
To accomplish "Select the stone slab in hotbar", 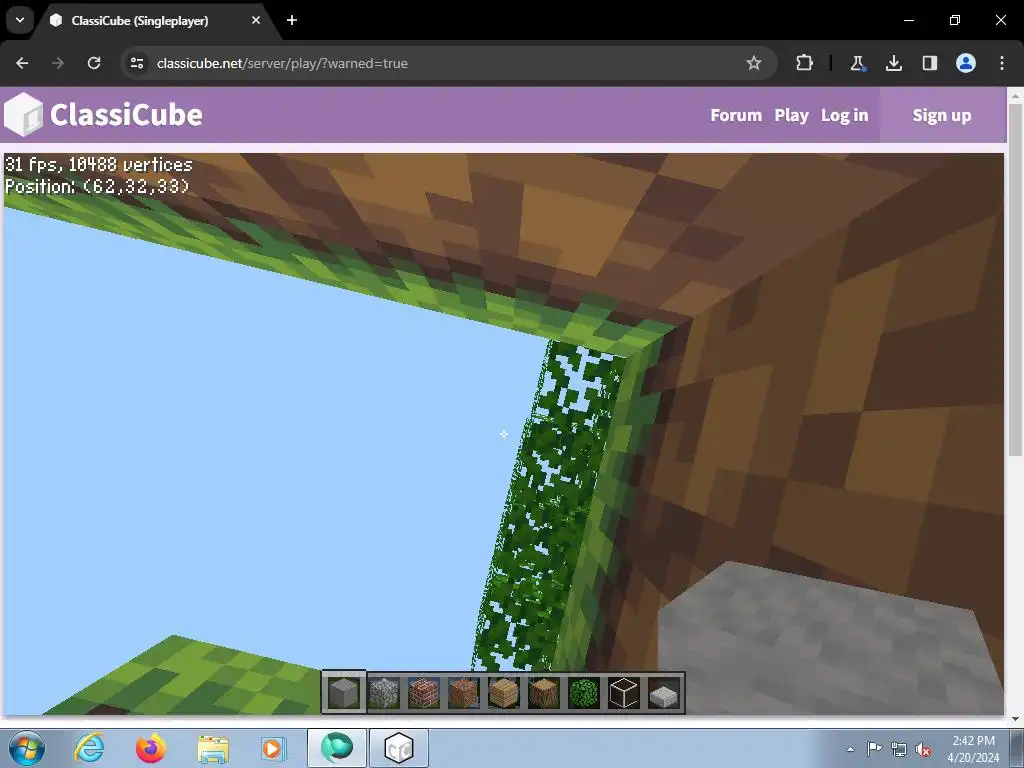I will 664,692.
